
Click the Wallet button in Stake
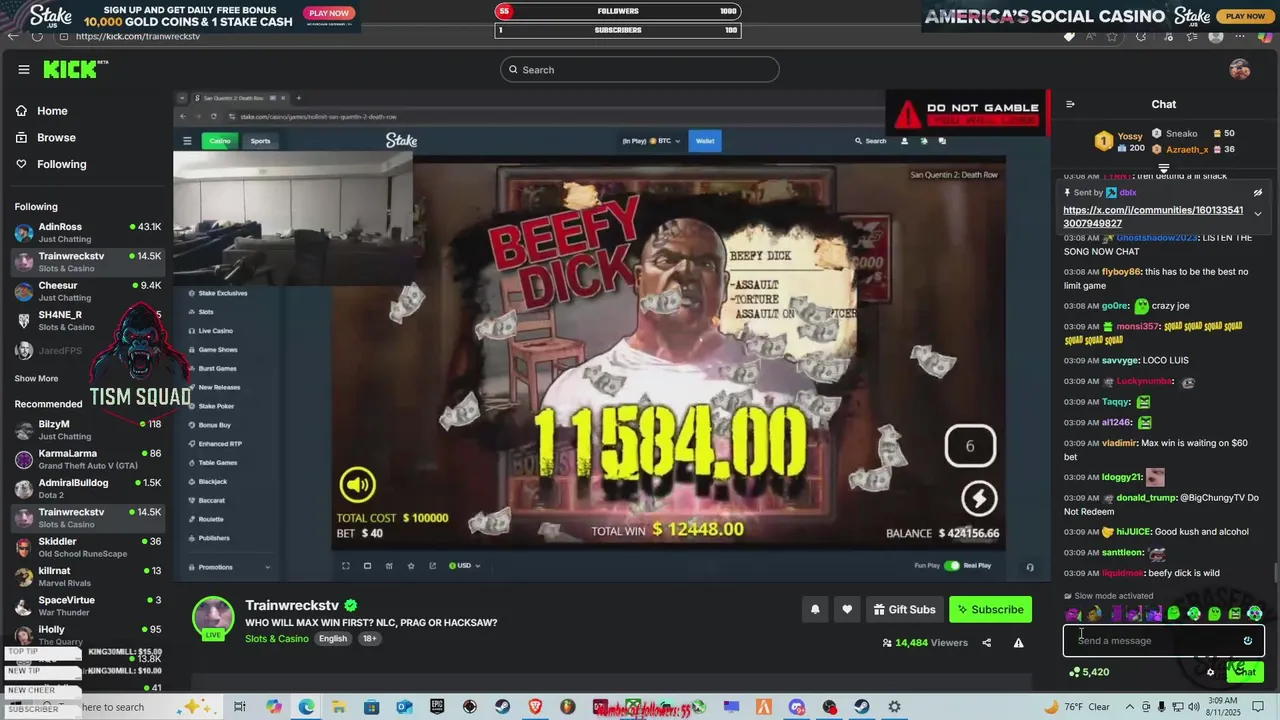pyautogui.click(x=705, y=141)
